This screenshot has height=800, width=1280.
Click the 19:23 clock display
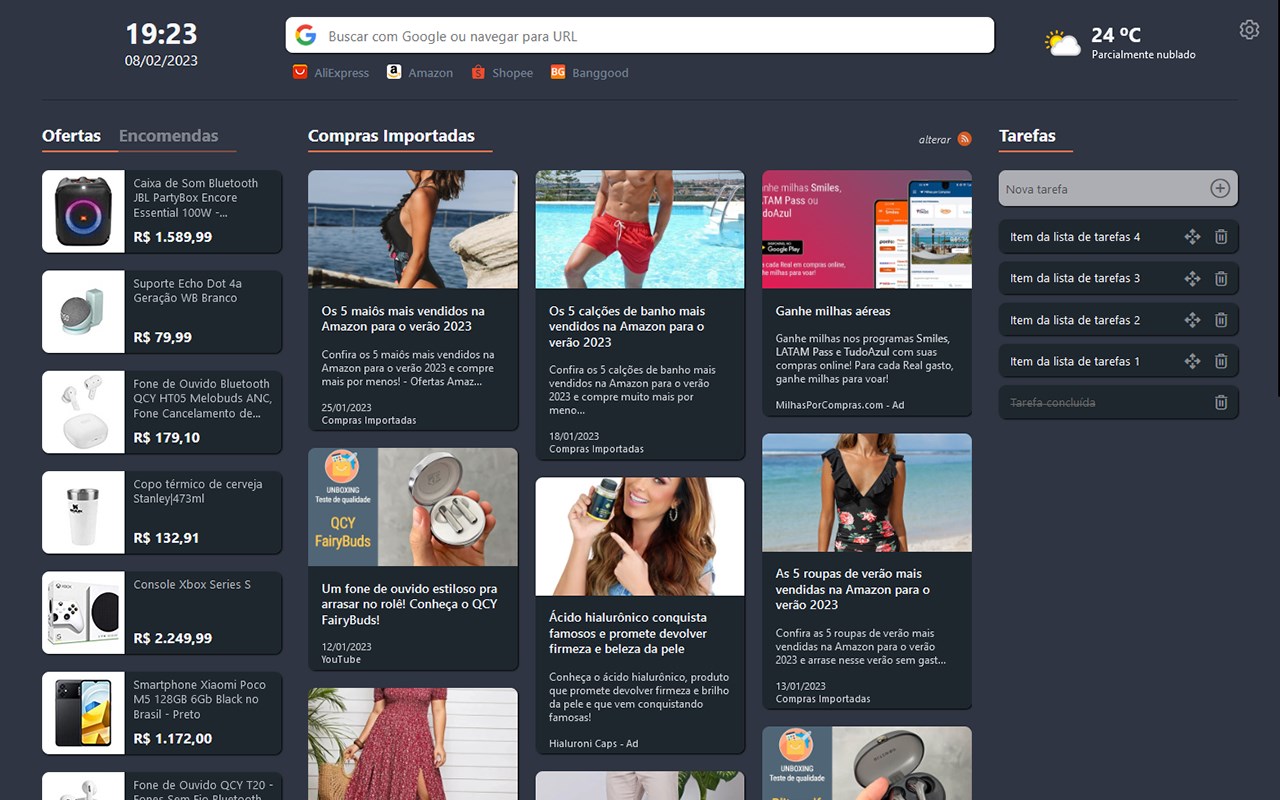pos(161,34)
